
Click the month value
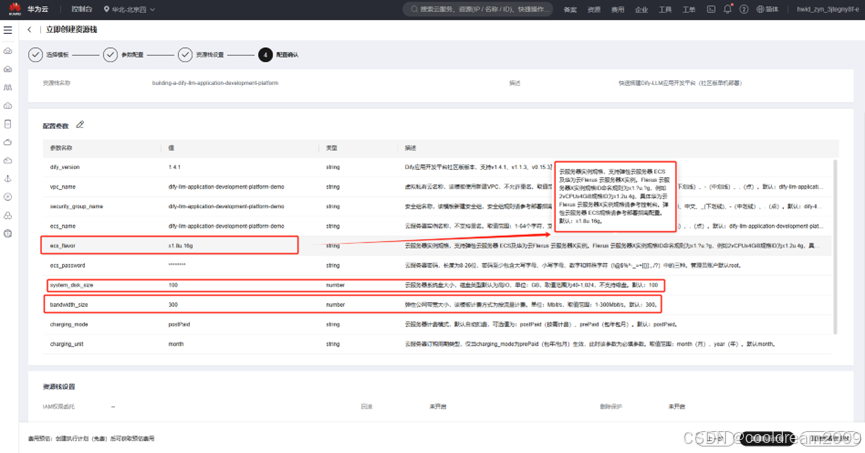click(x=176, y=344)
